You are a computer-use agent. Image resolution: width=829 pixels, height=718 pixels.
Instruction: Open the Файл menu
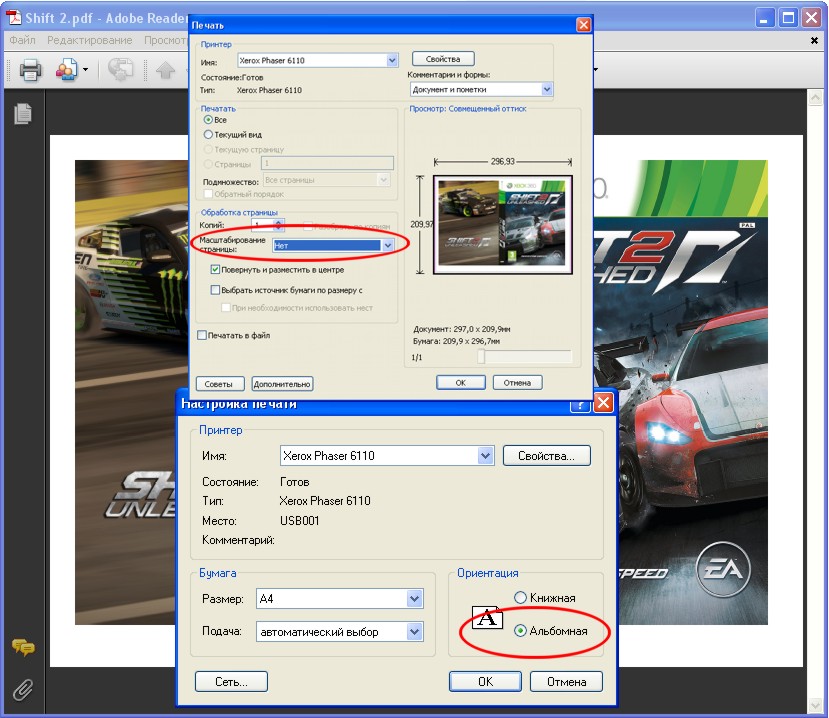point(22,40)
